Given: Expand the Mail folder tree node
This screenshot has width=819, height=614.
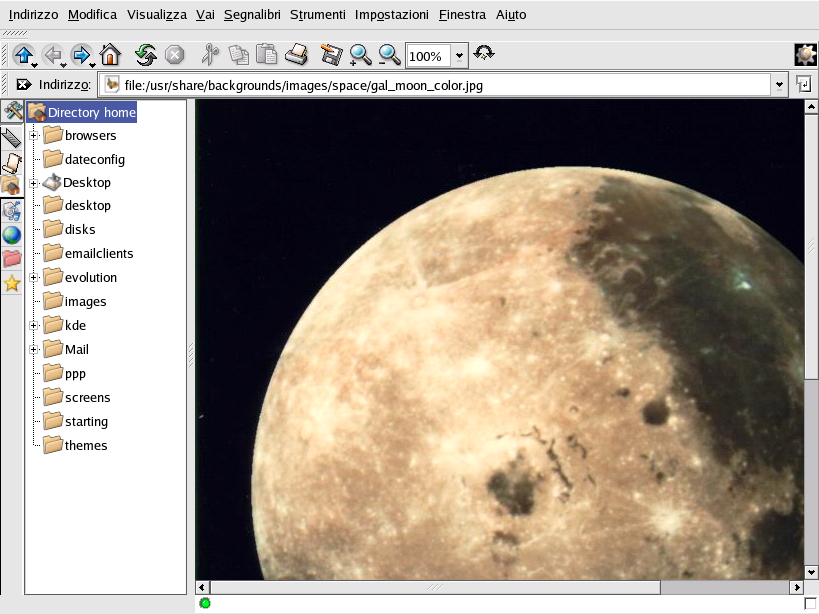Looking at the screenshot, I should click(x=33, y=349).
